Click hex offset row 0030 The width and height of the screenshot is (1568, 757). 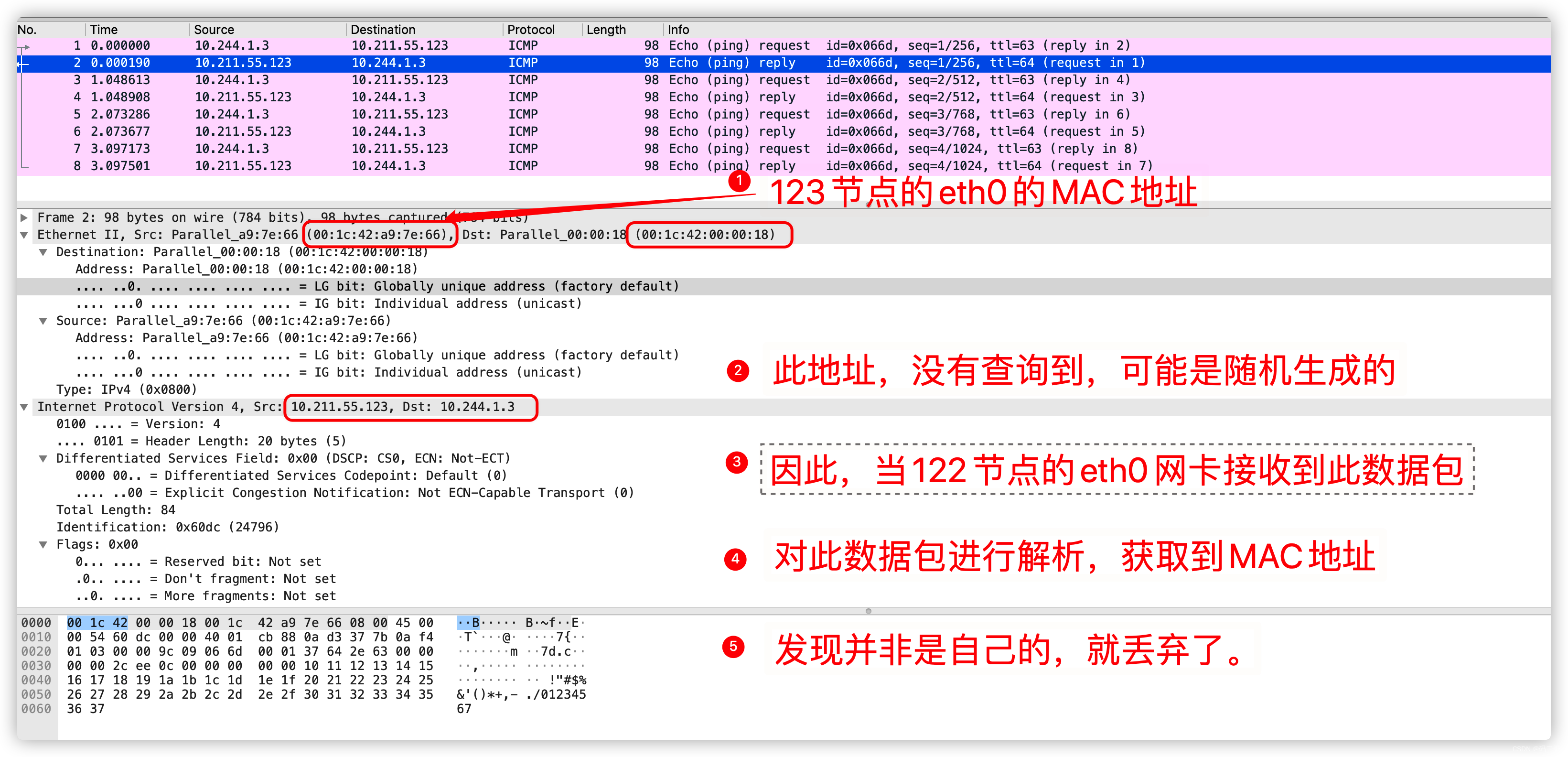[x=36, y=666]
